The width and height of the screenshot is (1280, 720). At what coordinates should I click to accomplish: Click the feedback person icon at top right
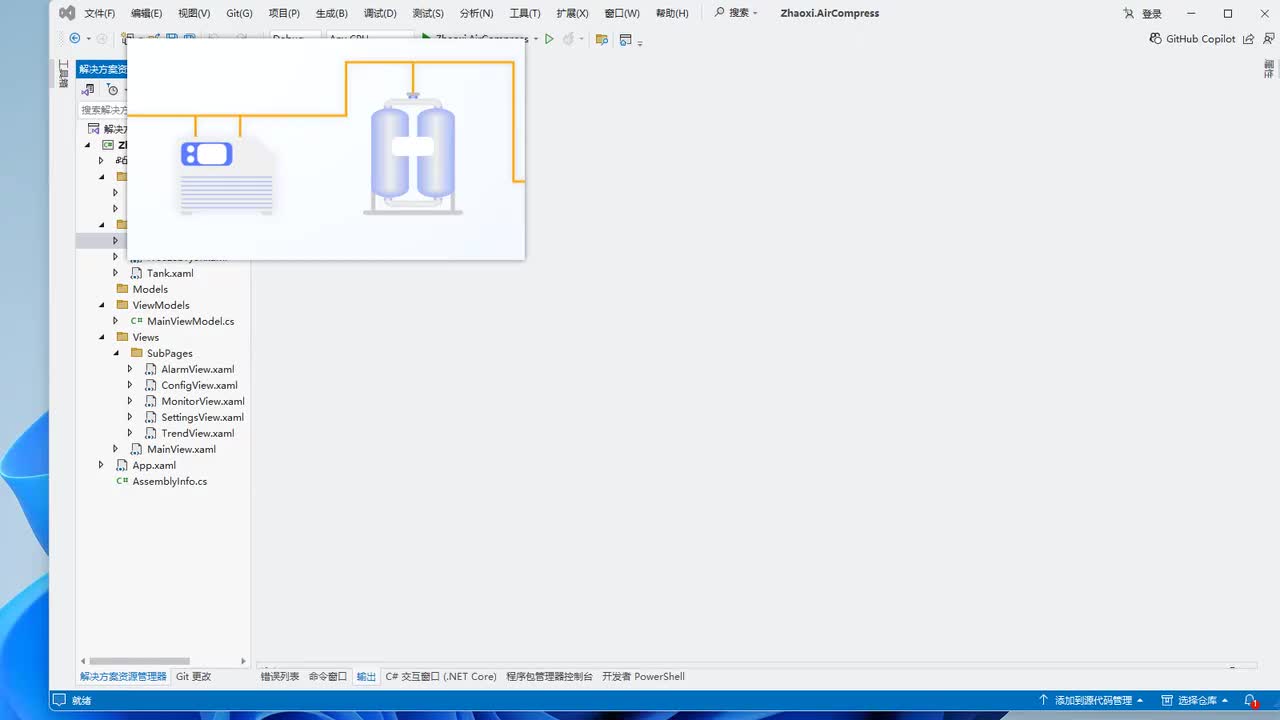tap(1267, 39)
